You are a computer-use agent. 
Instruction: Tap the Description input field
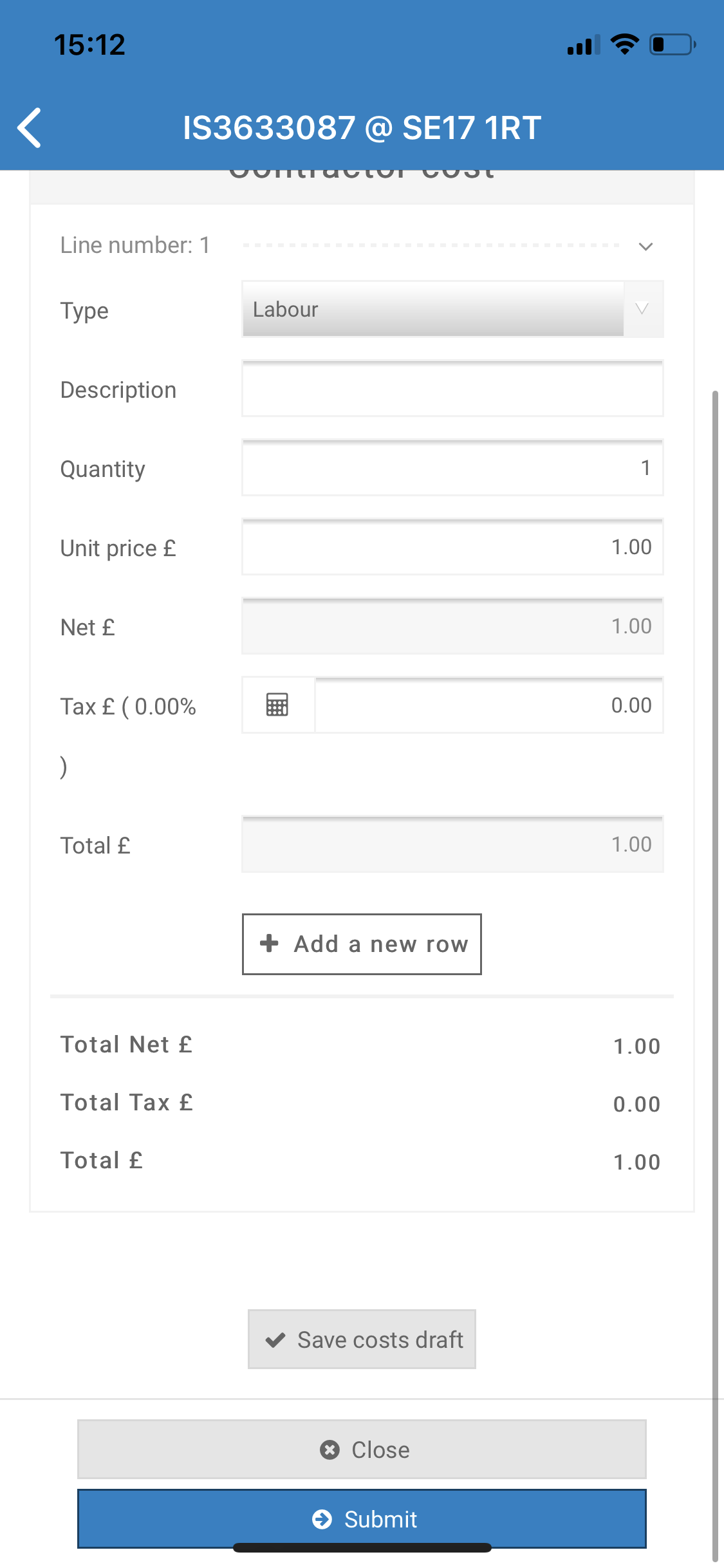450,389
